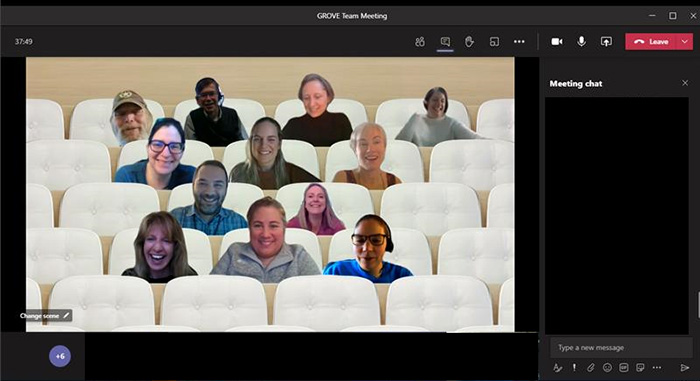Open the More actions ellipsis menu
700x381 pixels.
pyautogui.click(x=519, y=42)
